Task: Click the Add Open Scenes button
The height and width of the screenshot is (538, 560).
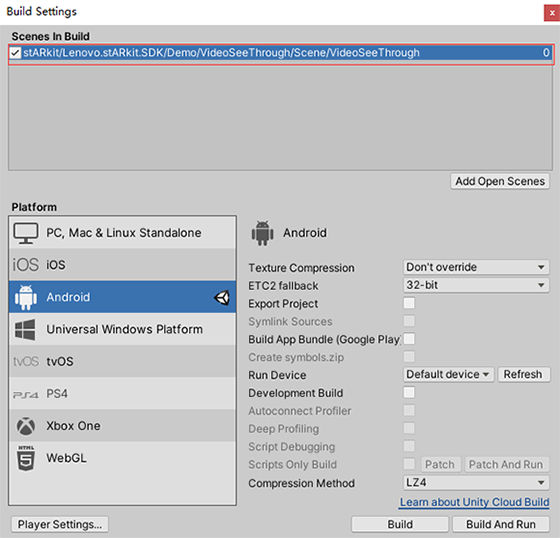Action: coord(500,181)
